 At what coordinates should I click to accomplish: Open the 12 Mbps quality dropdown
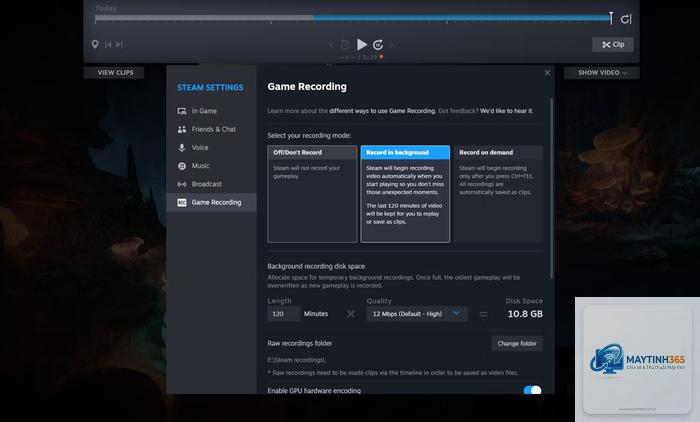coord(417,314)
